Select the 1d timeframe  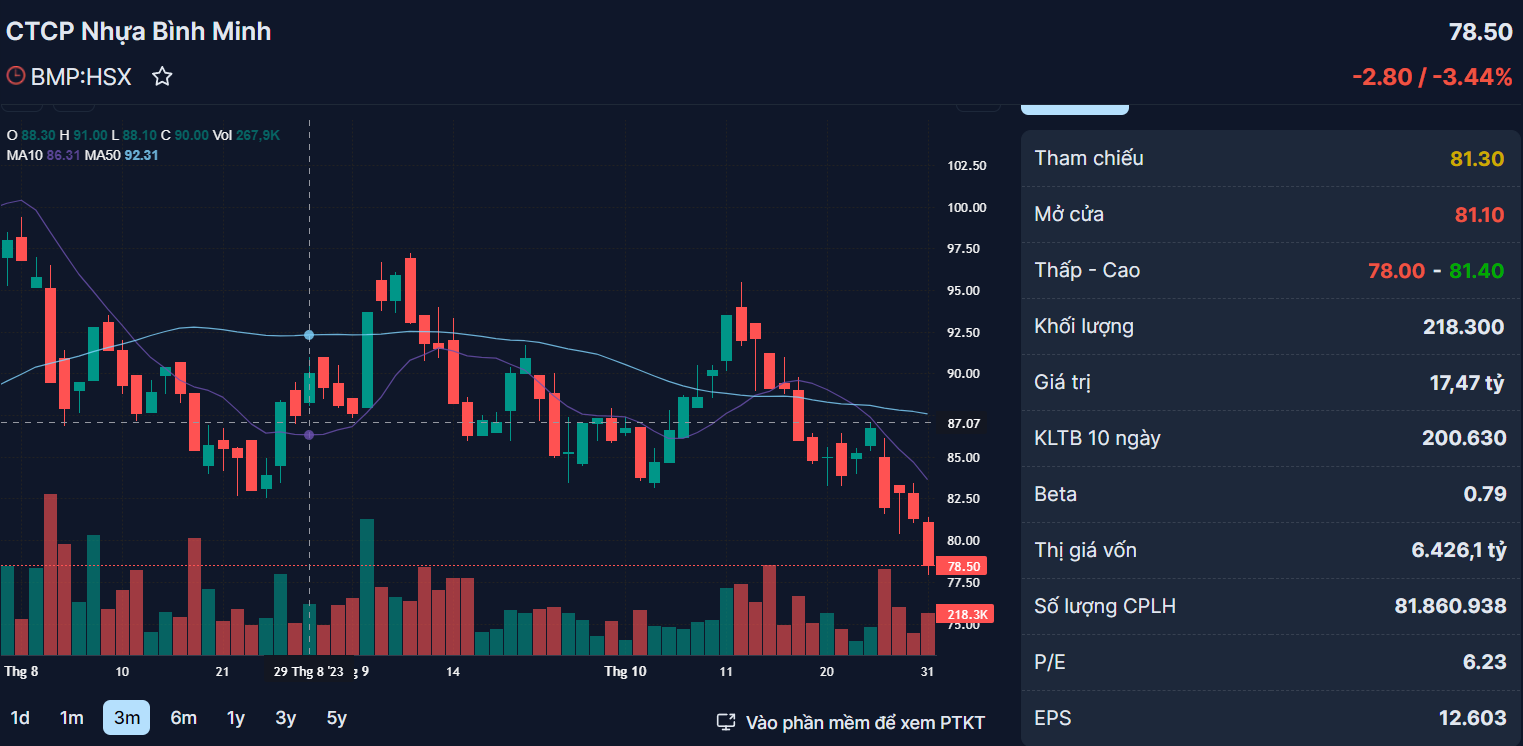[x=20, y=718]
